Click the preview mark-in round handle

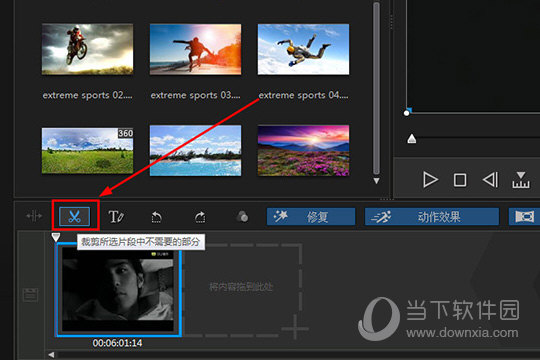point(407,113)
